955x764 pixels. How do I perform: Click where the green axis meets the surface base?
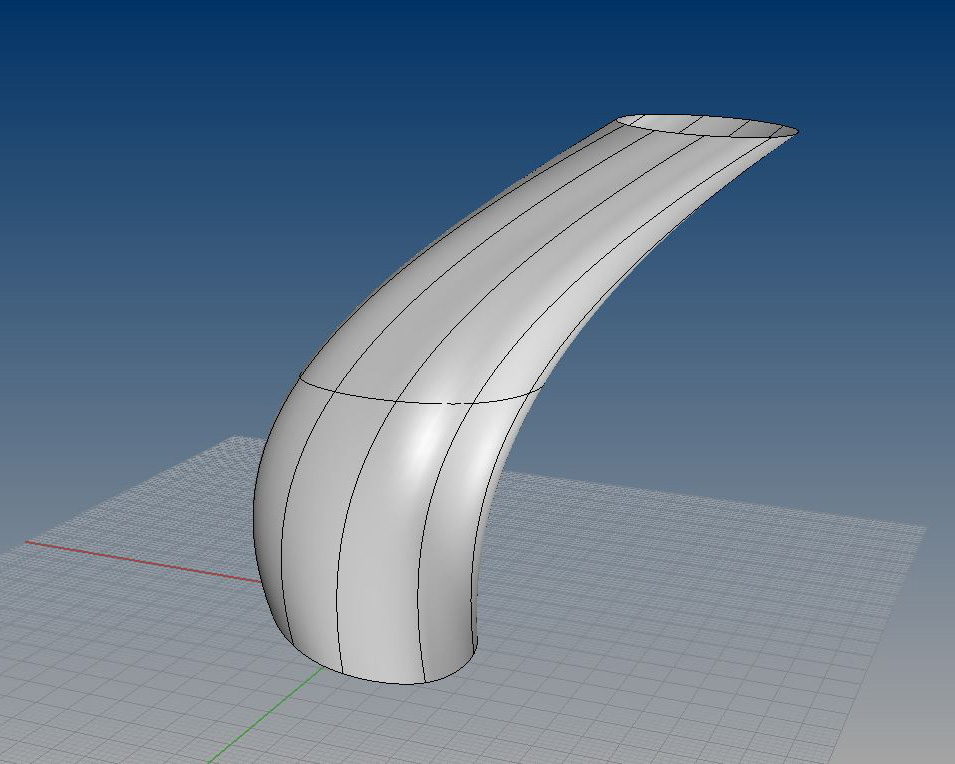point(322,669)
